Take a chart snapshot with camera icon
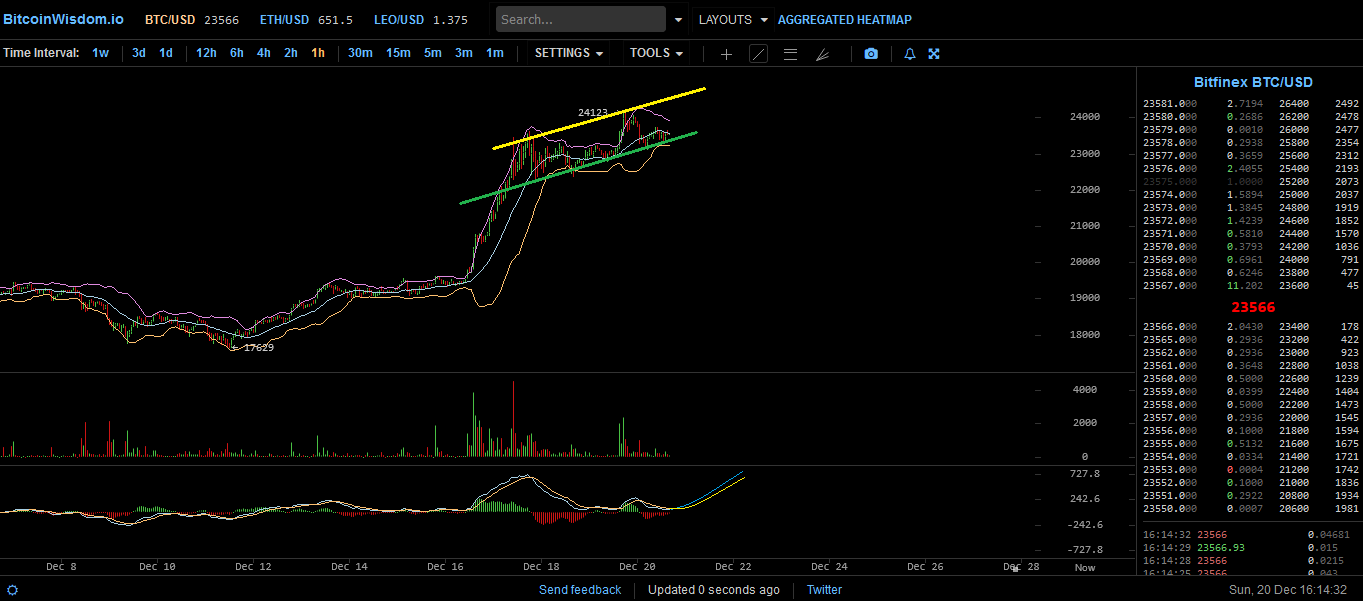Viewport: 1363px width, 601px height. coord(871,54)
